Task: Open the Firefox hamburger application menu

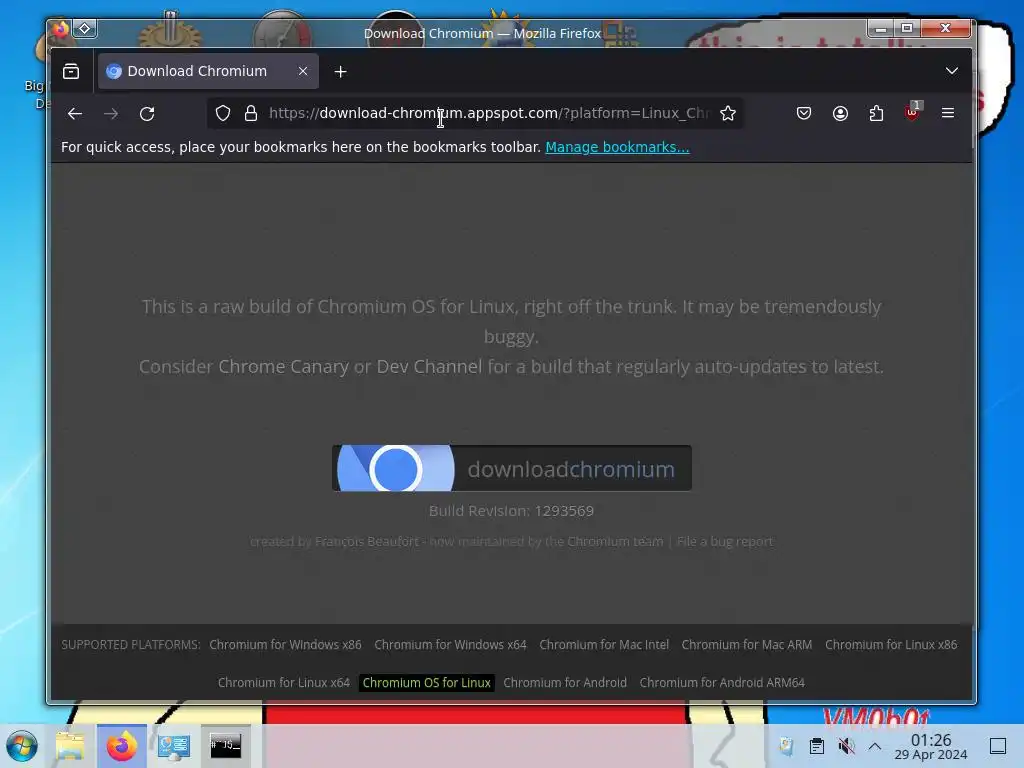Action: pyautogui.click(x=948, y=113)
